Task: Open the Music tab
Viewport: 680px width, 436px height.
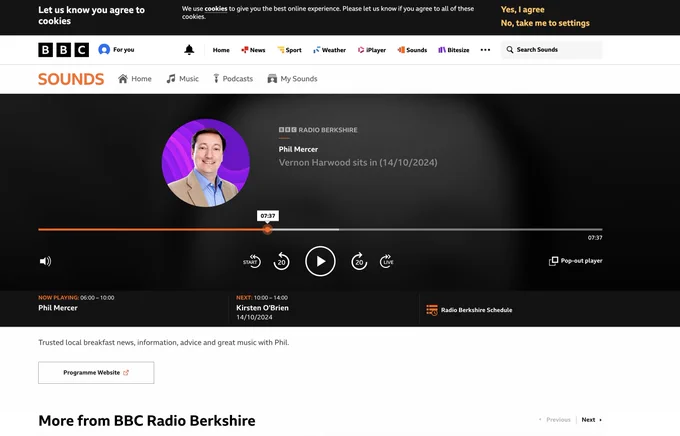Action: point(183,79)
